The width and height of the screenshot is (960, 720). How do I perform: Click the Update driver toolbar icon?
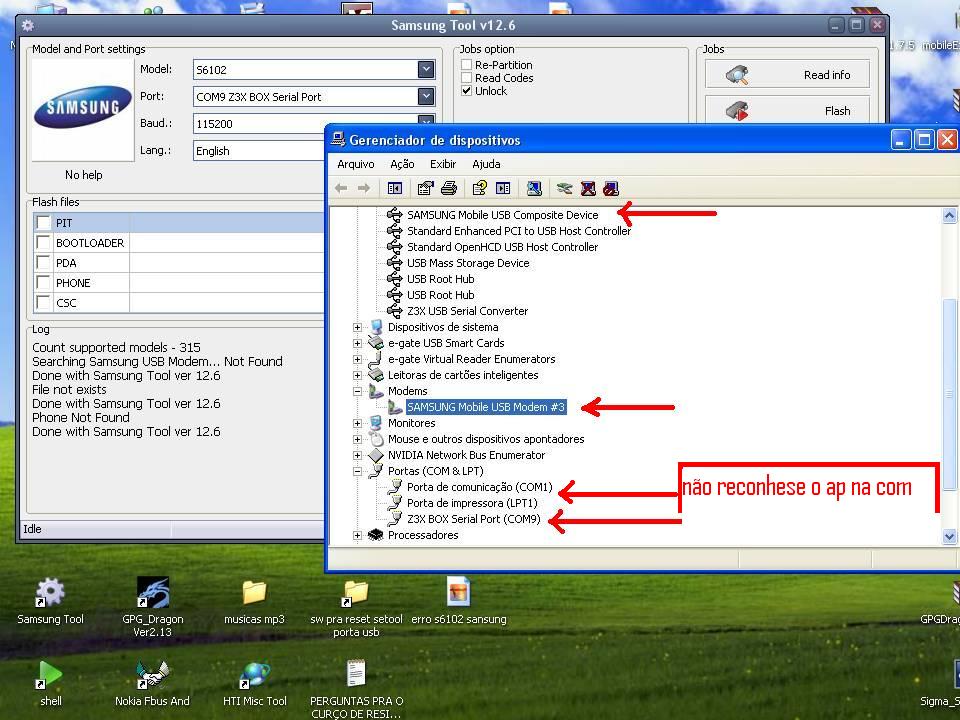tap(564, 189)
